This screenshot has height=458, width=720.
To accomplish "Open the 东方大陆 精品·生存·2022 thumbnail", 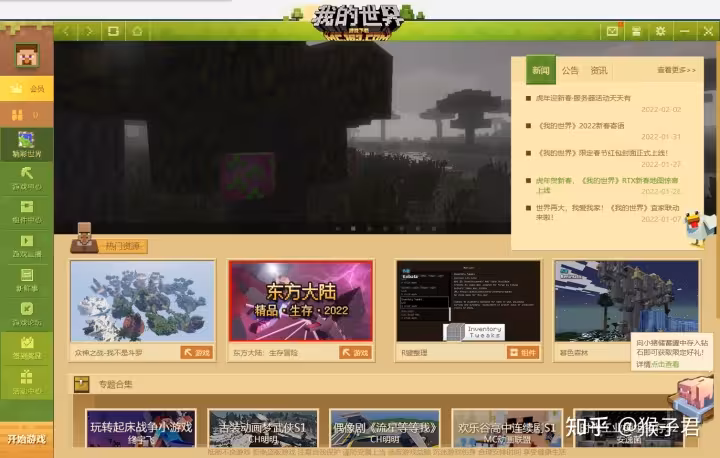I will click(301, 301).
